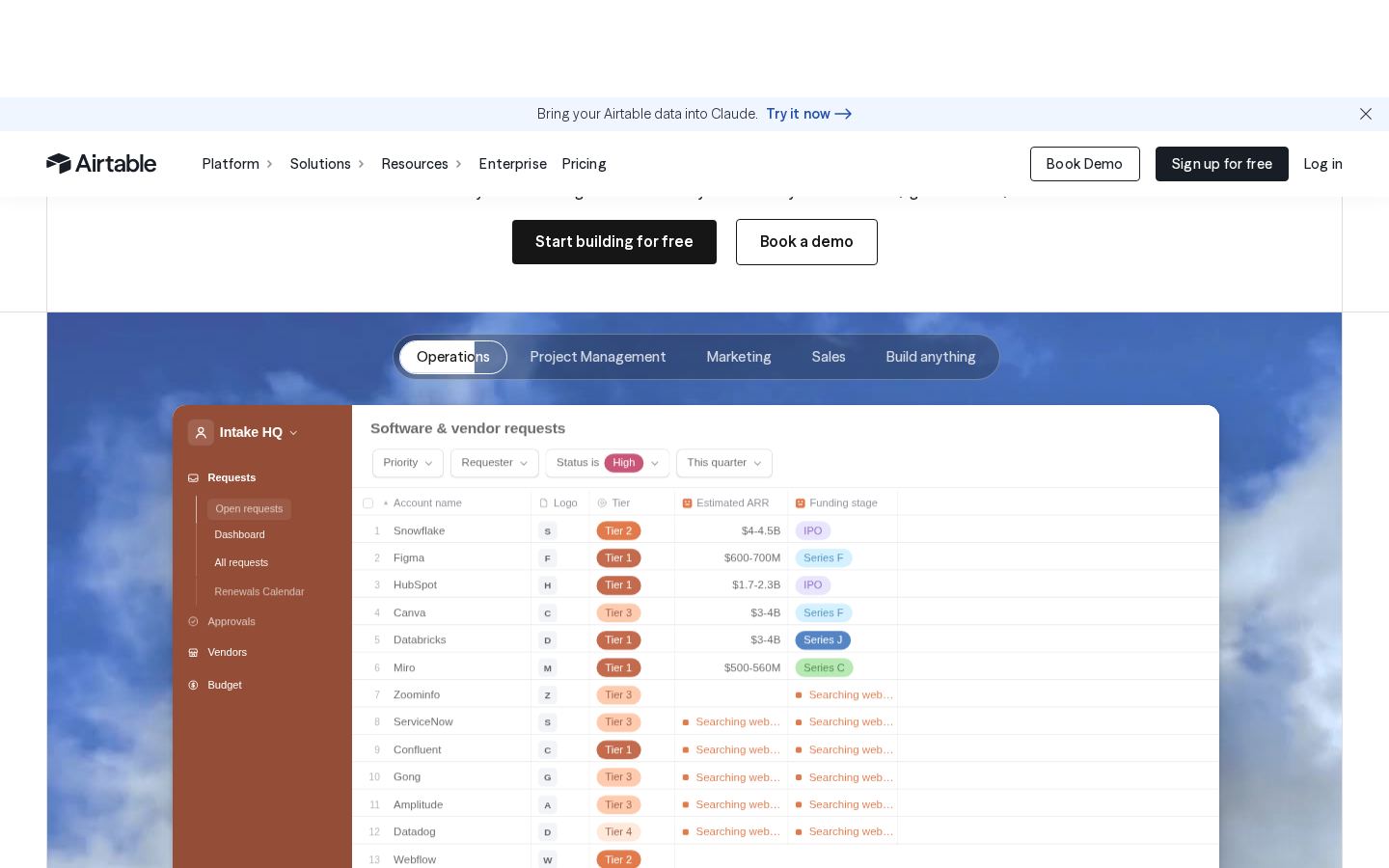The image size is (1389, 868).
Task: Click Snowflake's Tier 2 tag
Action: click(x=619, y=531)
